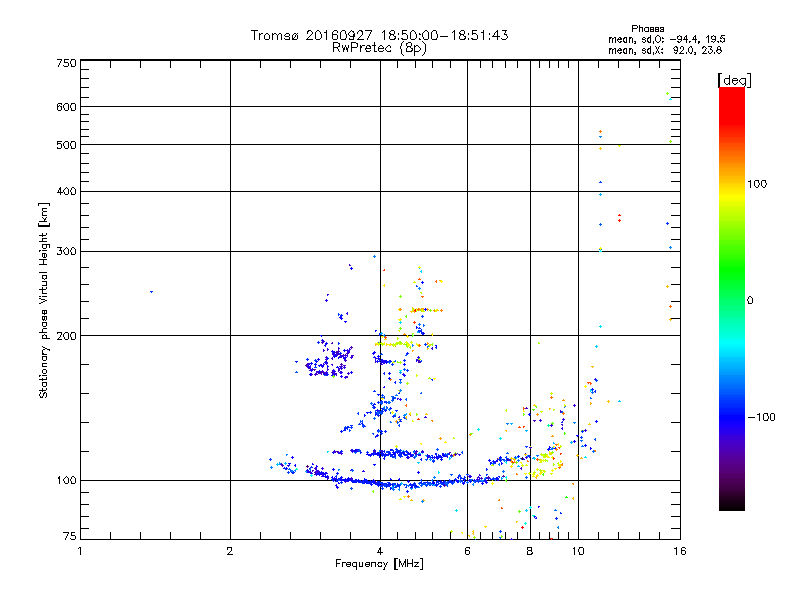The image size is (800, 600).
Task: Click the '[deg]' colorbar unit label
Action: pyautogui.click(x=734, y=80)
